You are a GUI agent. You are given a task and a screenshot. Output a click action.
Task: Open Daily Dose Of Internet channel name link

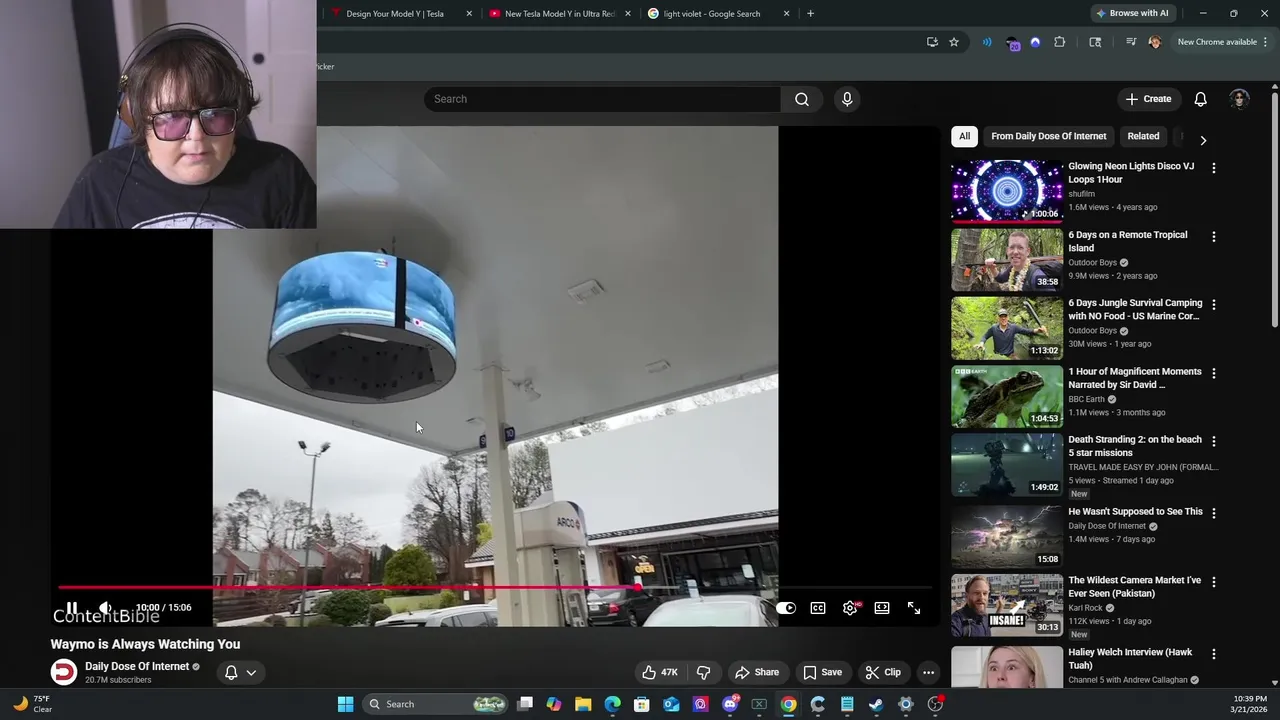pyautogui.click(x=137, y=667)
